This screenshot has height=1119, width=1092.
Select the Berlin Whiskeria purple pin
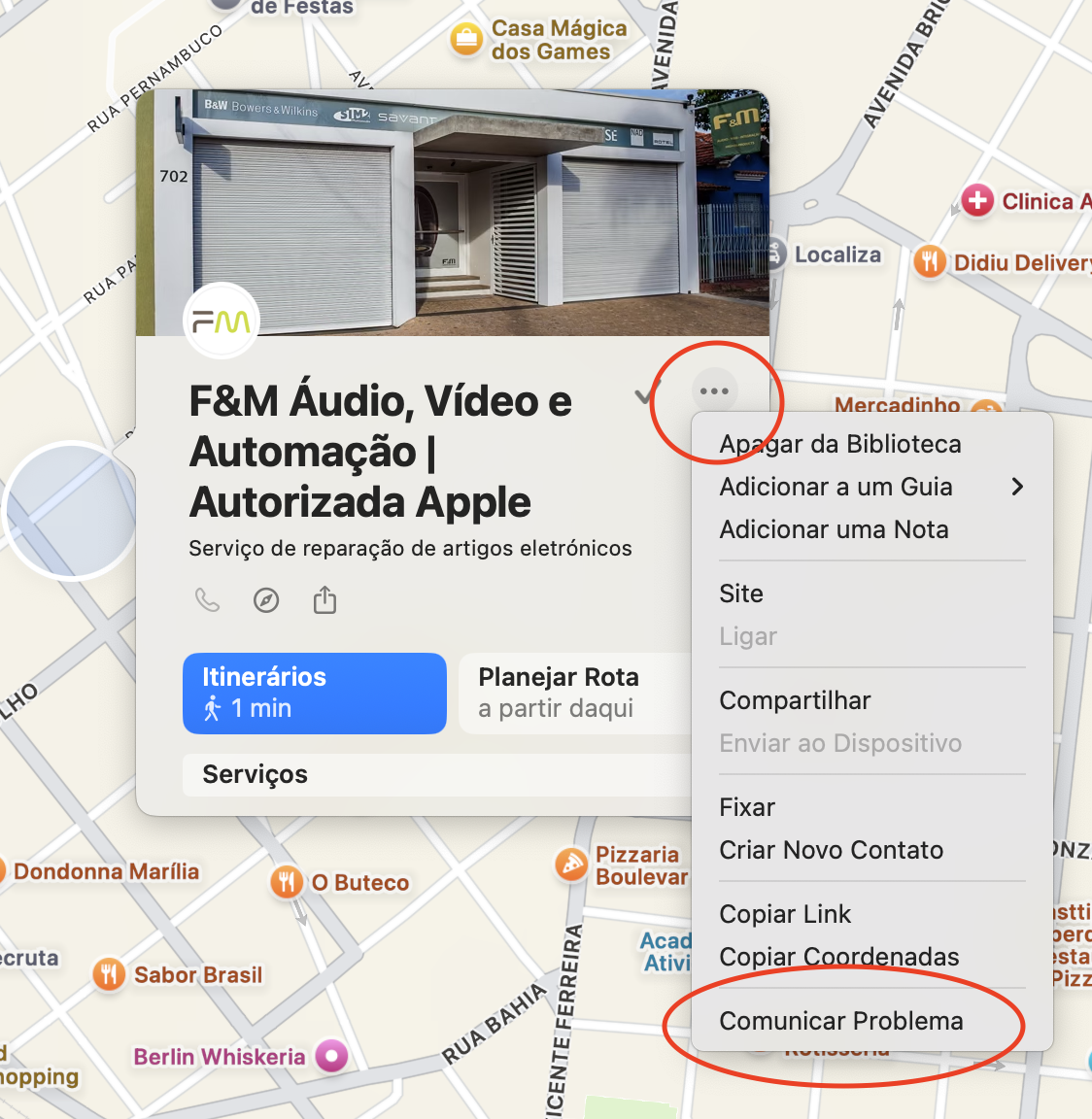pyautogui.click(x=331, y=1056)
